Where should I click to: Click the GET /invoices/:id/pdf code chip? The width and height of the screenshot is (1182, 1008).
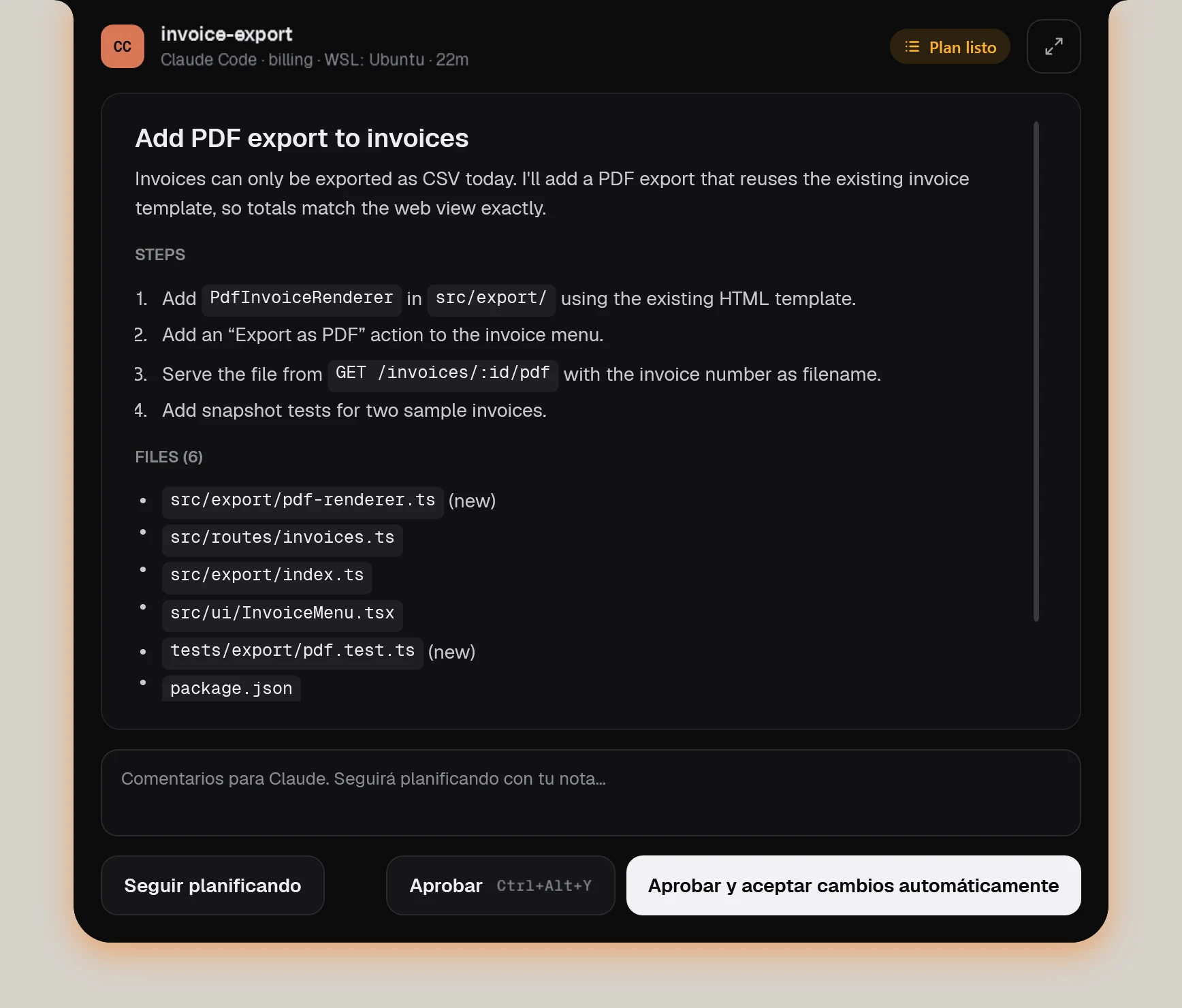443,374
